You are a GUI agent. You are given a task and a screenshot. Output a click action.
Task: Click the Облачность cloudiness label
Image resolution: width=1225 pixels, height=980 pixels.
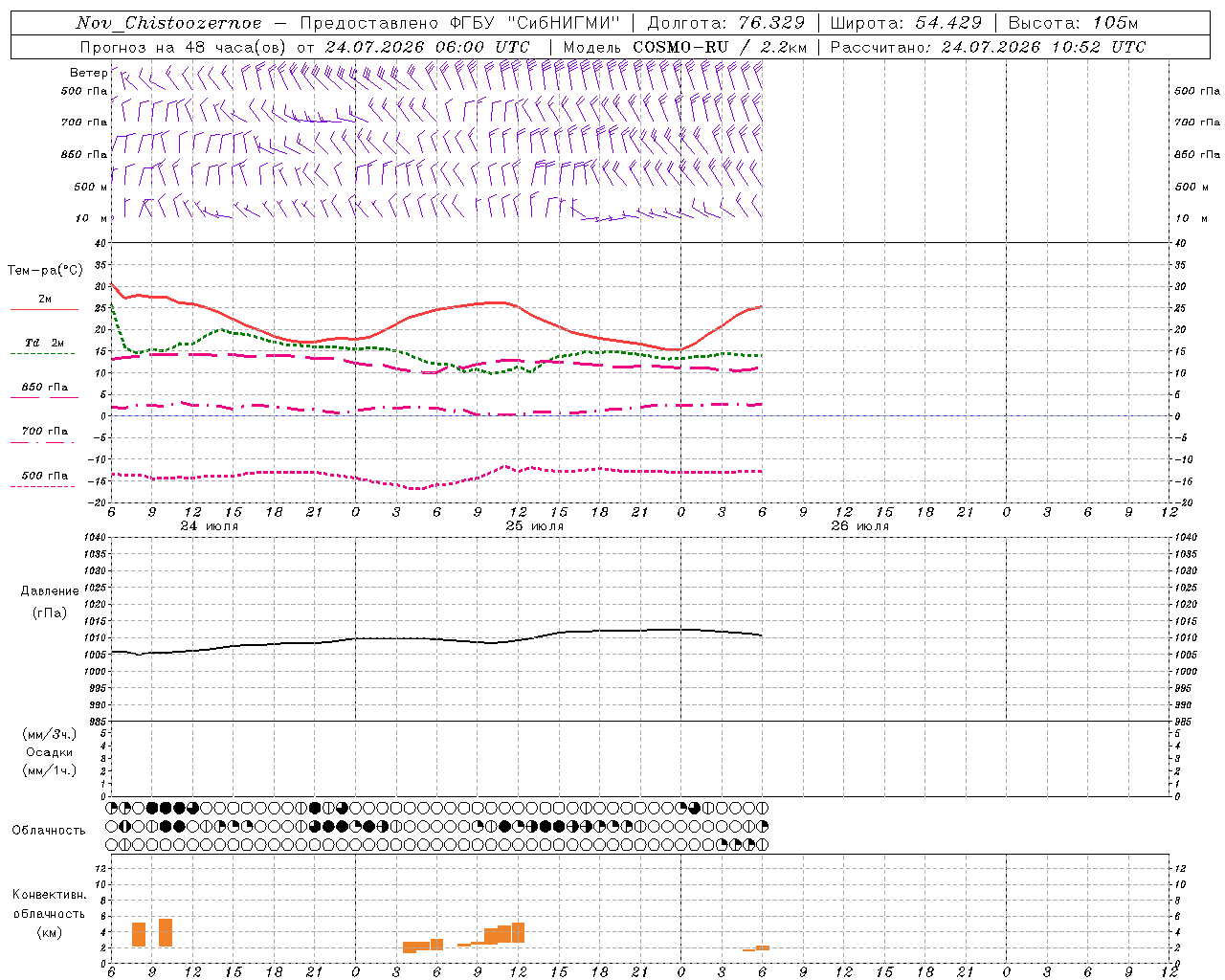(x=49, y=830)
